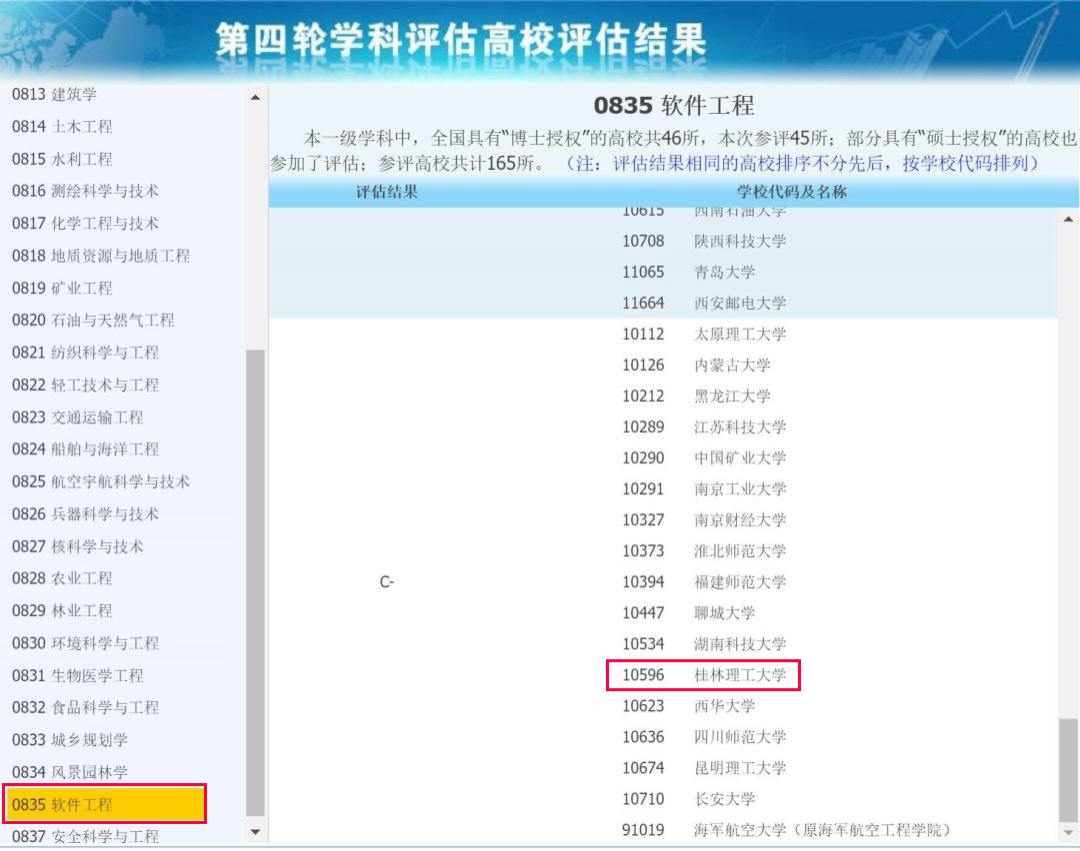Select row 11065 青岛大学
This screenshot has height=851, width=1080.
point(688,272)
